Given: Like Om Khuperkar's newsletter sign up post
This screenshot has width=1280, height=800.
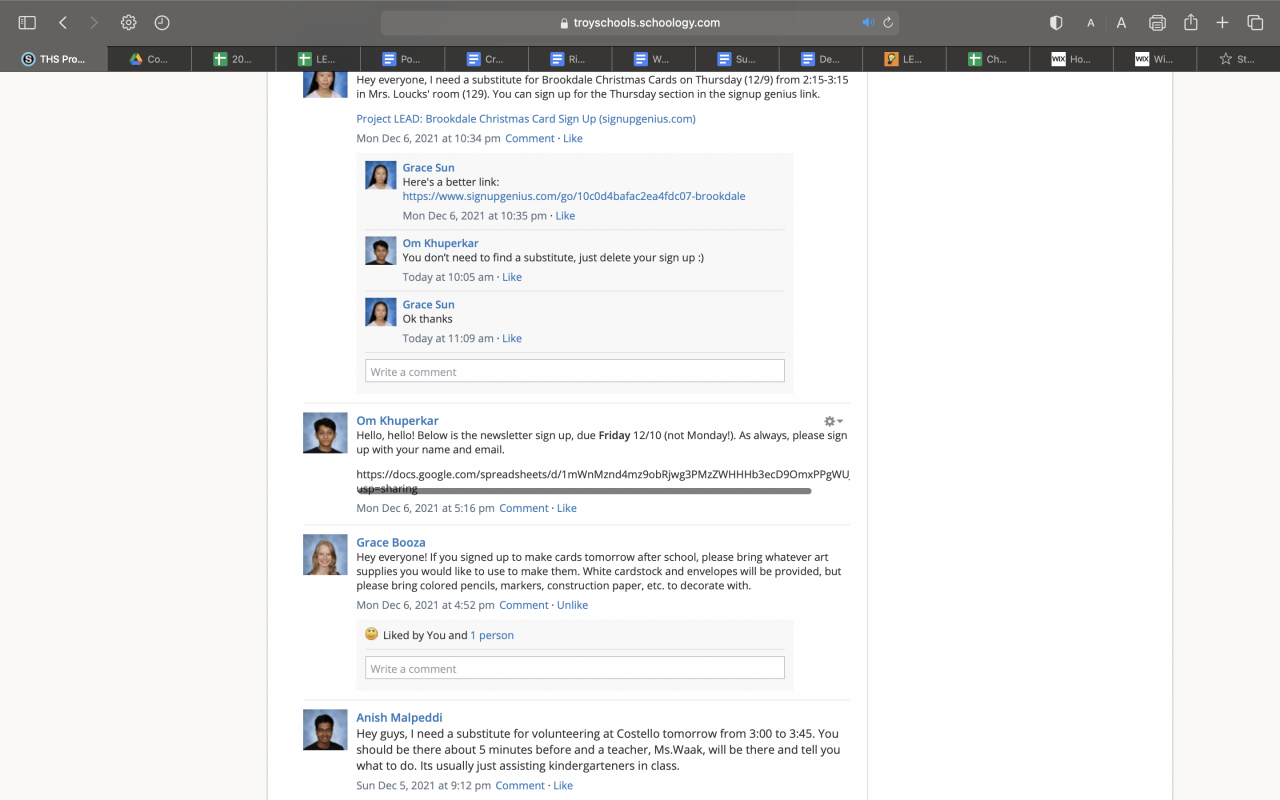Looking at the screenshot, I should (567, 508).
